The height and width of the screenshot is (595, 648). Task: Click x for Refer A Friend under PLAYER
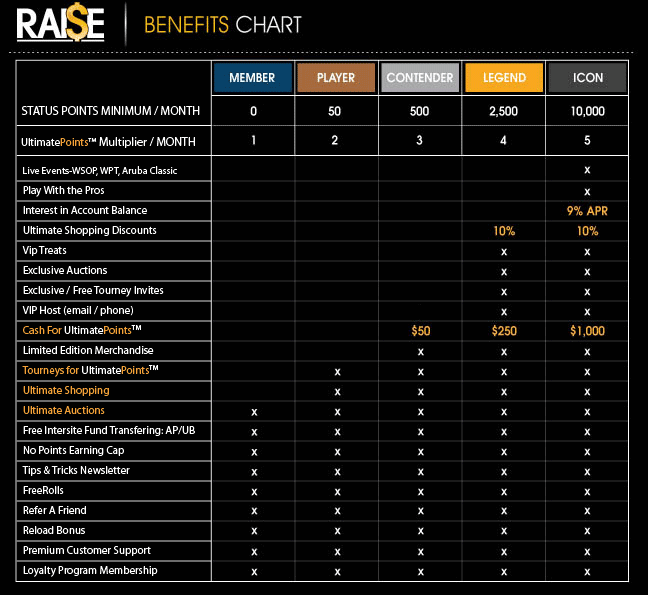tap(338, 511)
